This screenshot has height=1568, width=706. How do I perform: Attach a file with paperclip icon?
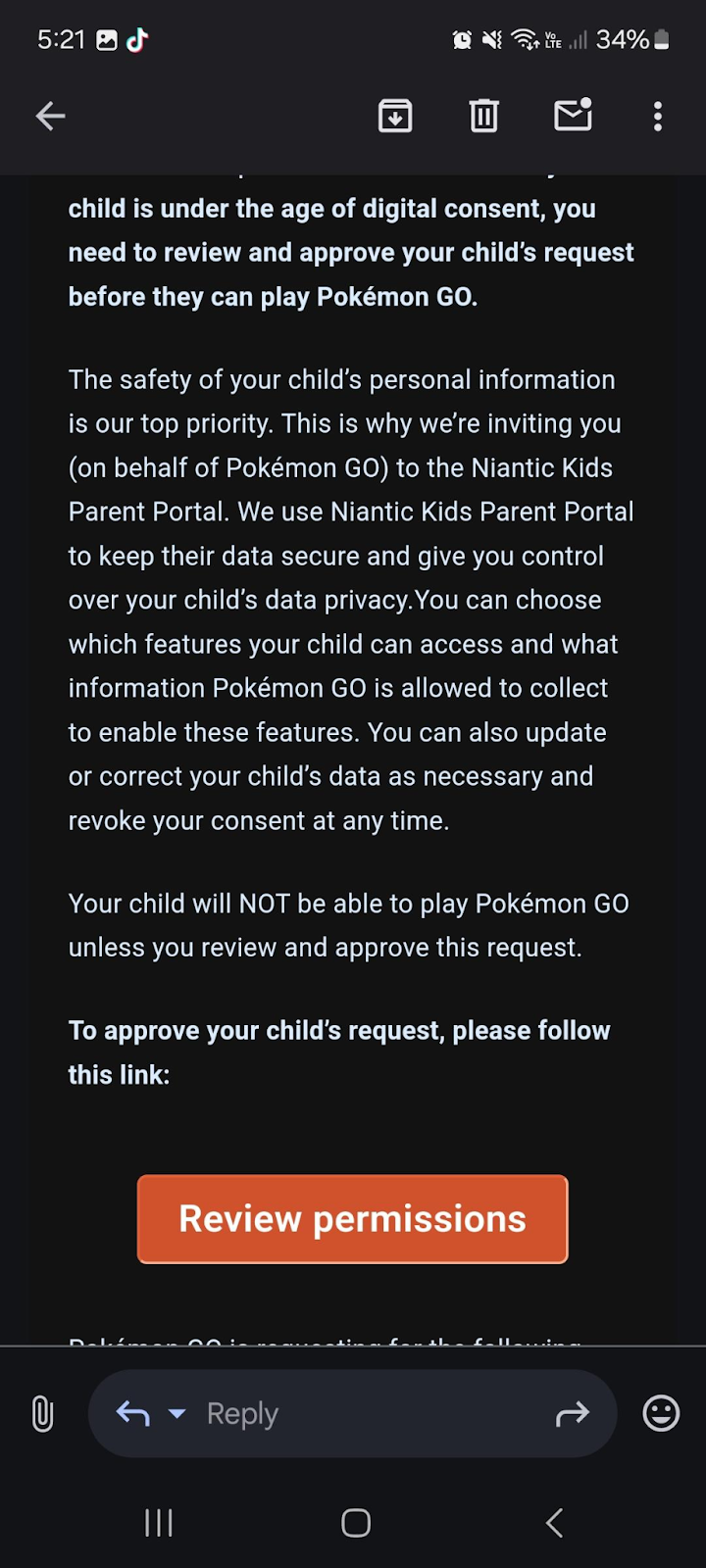pyautogui.click(x=42, y=1414)
